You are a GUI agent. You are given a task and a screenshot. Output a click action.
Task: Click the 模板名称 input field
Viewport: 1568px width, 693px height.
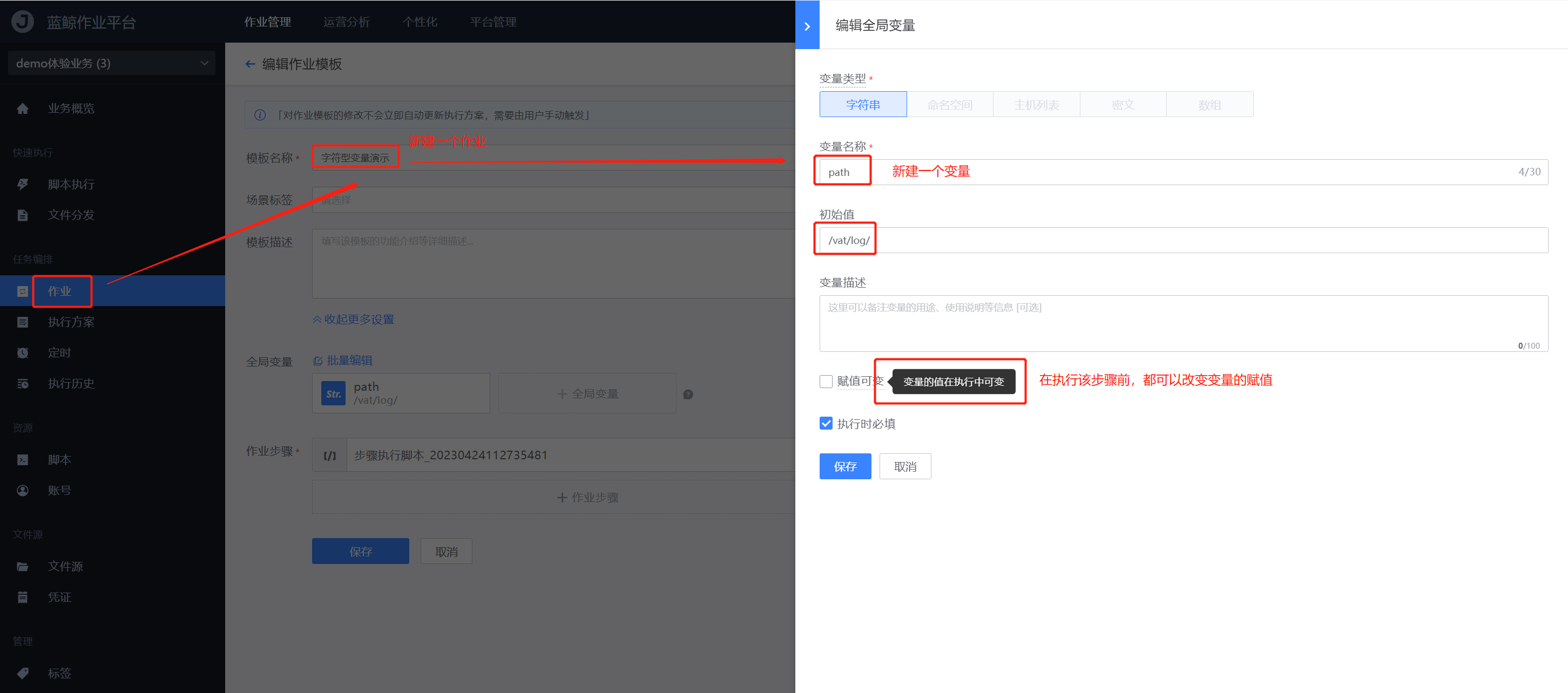click(x=554, y=158)
